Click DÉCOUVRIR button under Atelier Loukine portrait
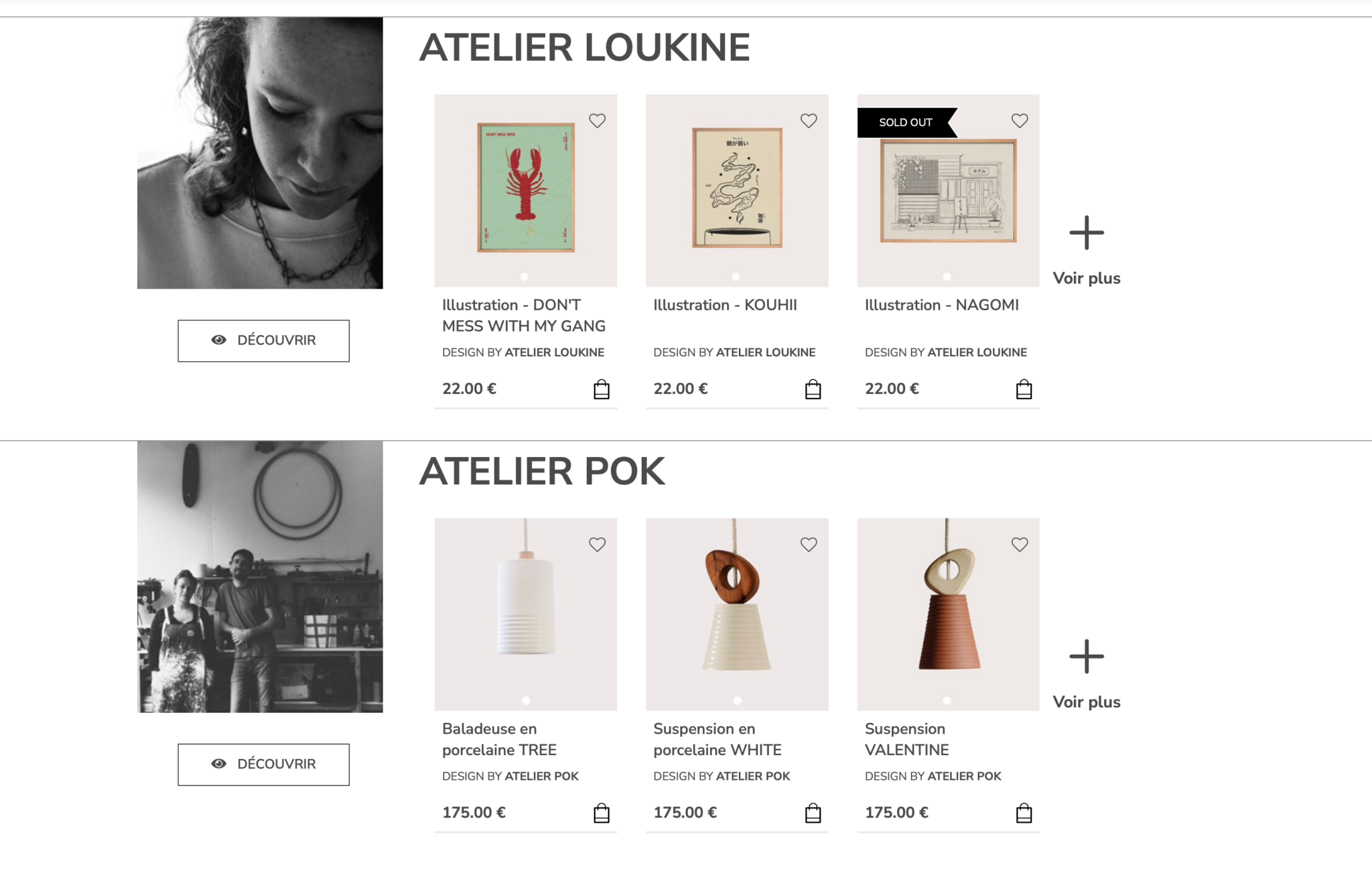 [x=263, y=340]
